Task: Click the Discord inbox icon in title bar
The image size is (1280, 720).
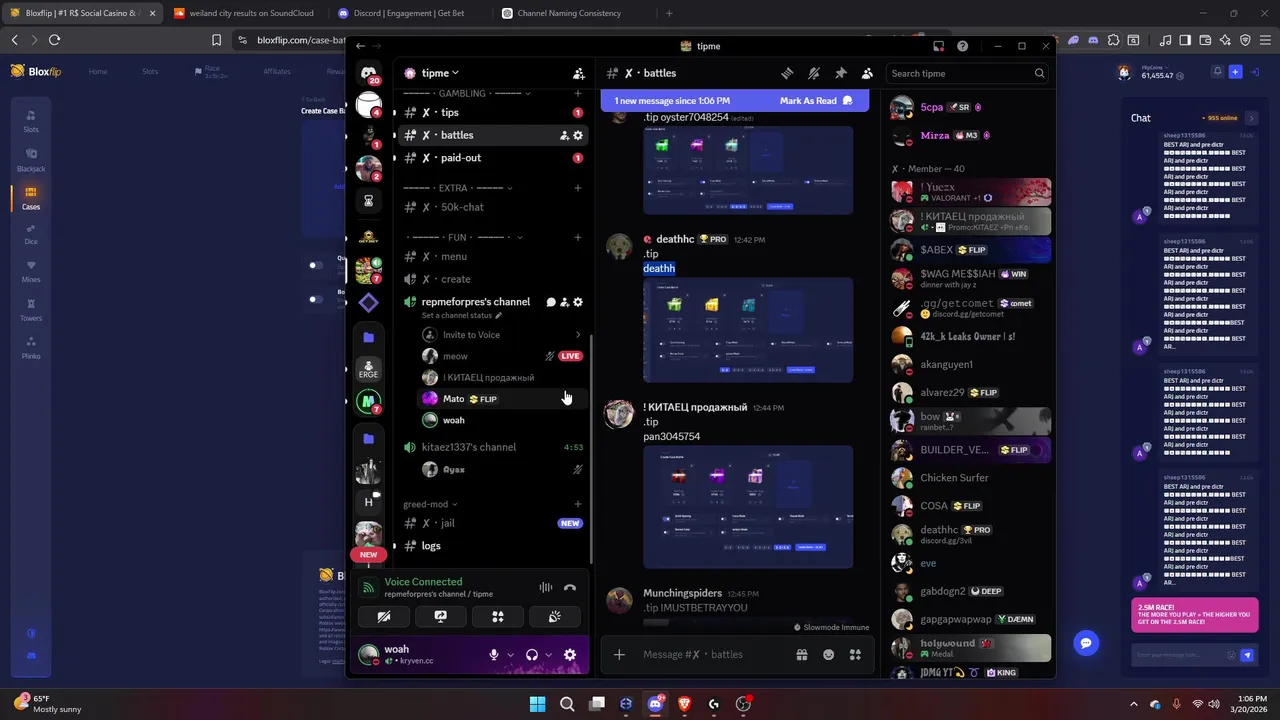Action: (x=938, y=46)
